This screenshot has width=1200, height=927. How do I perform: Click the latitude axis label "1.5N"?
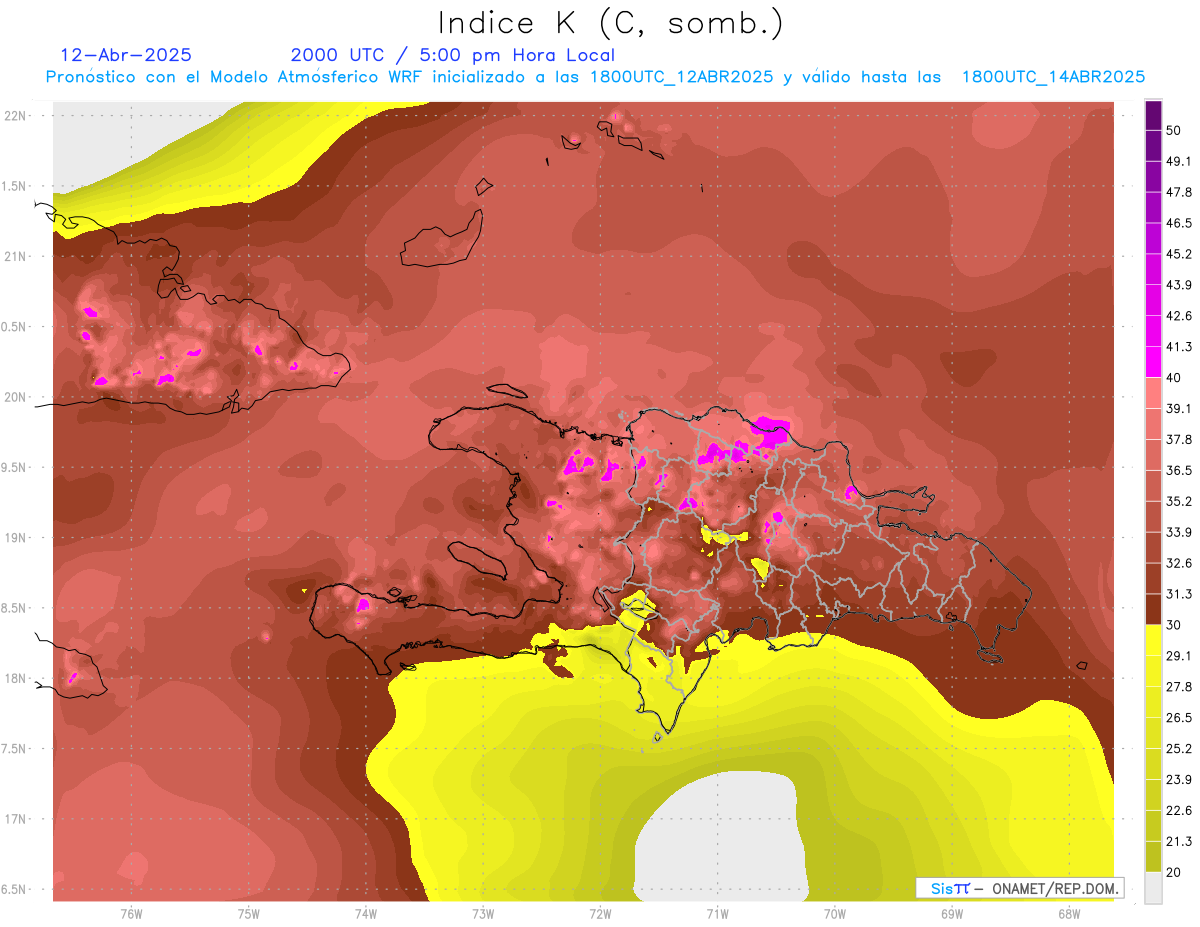[15, 186]
